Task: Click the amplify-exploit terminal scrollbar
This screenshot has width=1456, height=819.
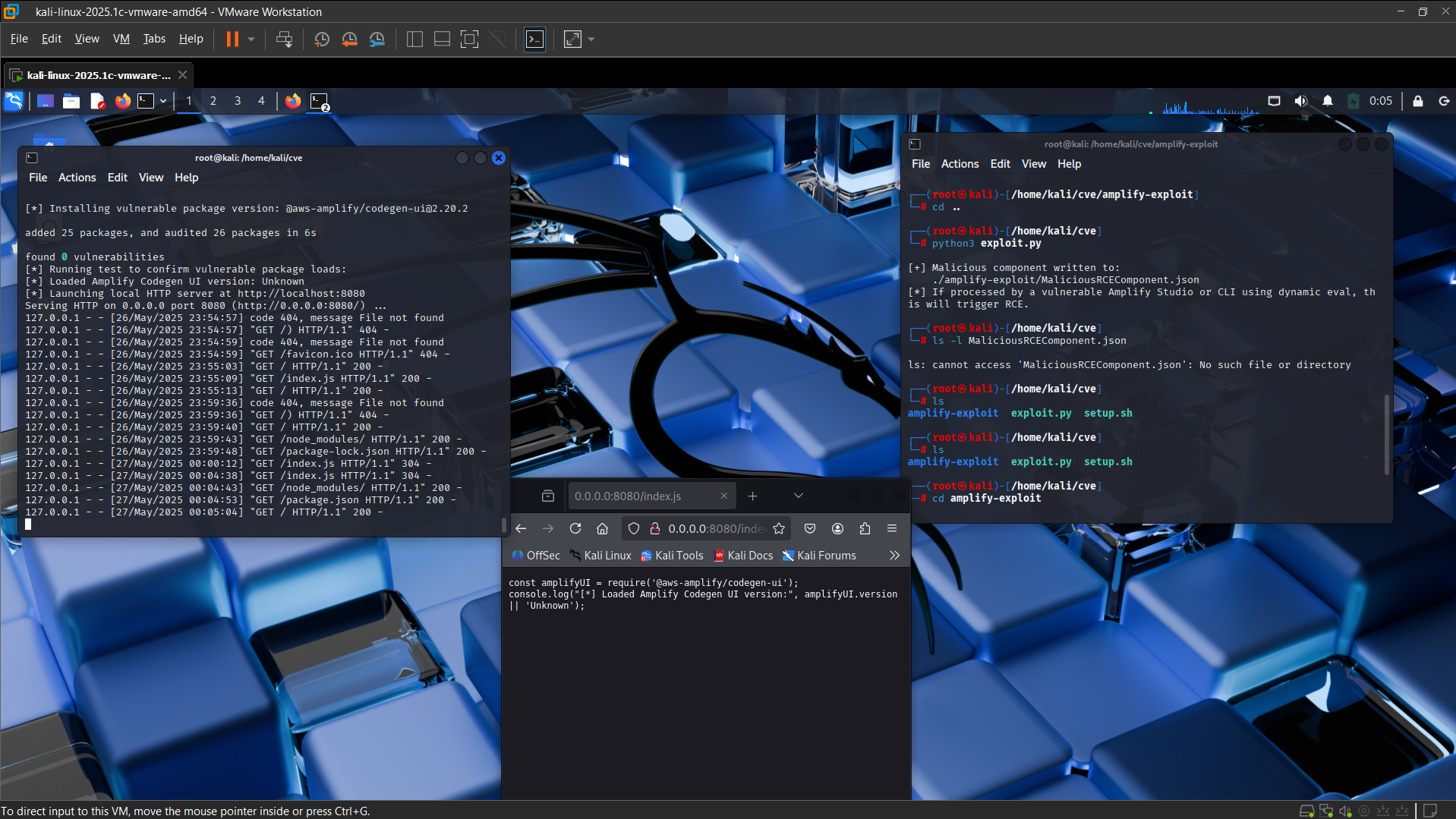Action: tap(1387, 435)
